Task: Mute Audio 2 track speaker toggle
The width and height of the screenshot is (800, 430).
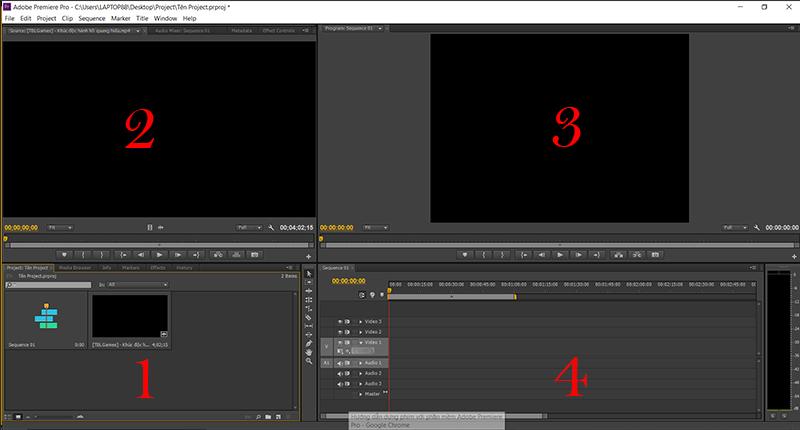Action: pyautogui.click(x=340, y=373)
